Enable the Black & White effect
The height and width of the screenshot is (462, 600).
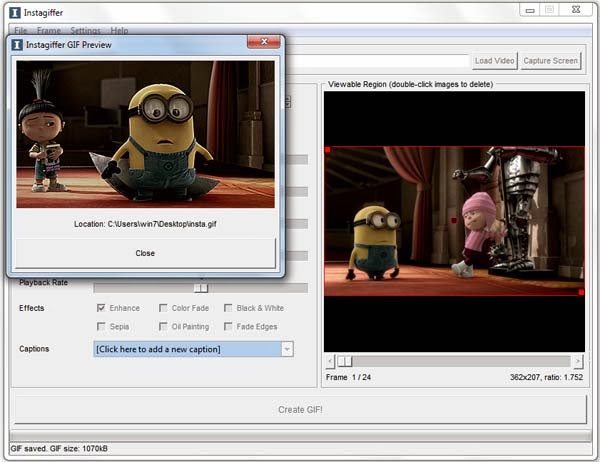point(228,308)
